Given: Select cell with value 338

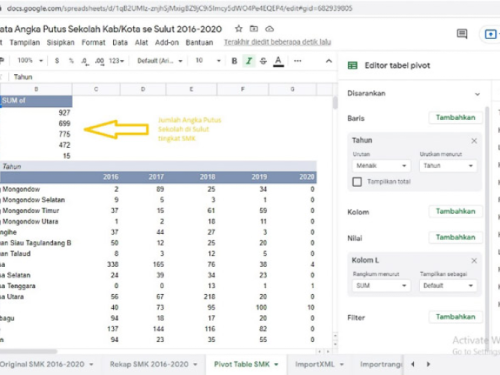Looking at the screenshot, I should [x=96, y=264].
